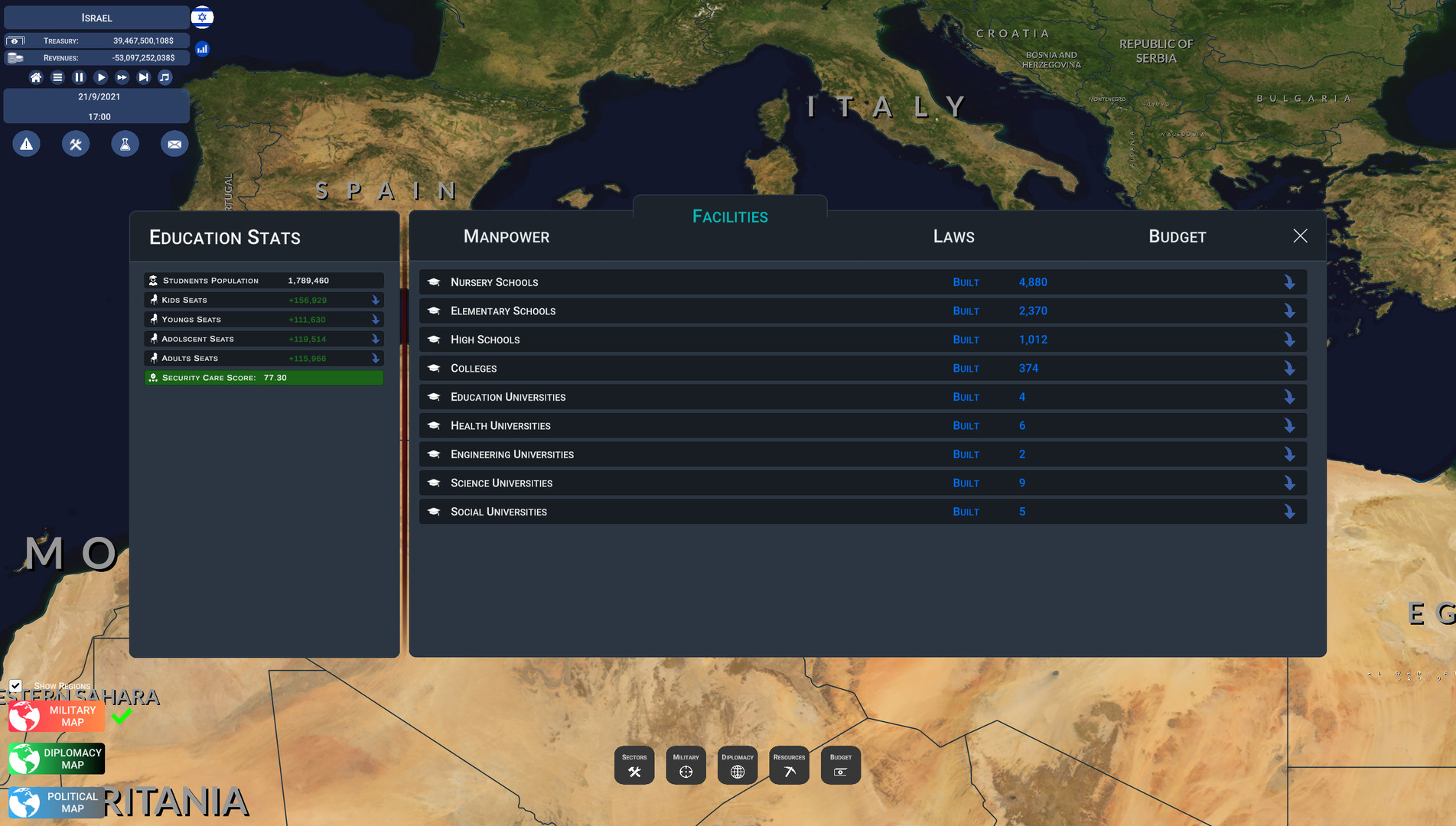
Task: Open the research flask icon
Action: coord(125,144)
